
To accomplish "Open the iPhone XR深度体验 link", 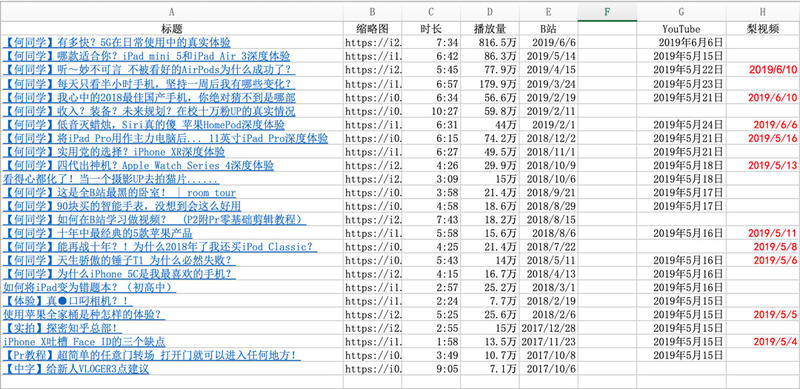I will (114, 152).
